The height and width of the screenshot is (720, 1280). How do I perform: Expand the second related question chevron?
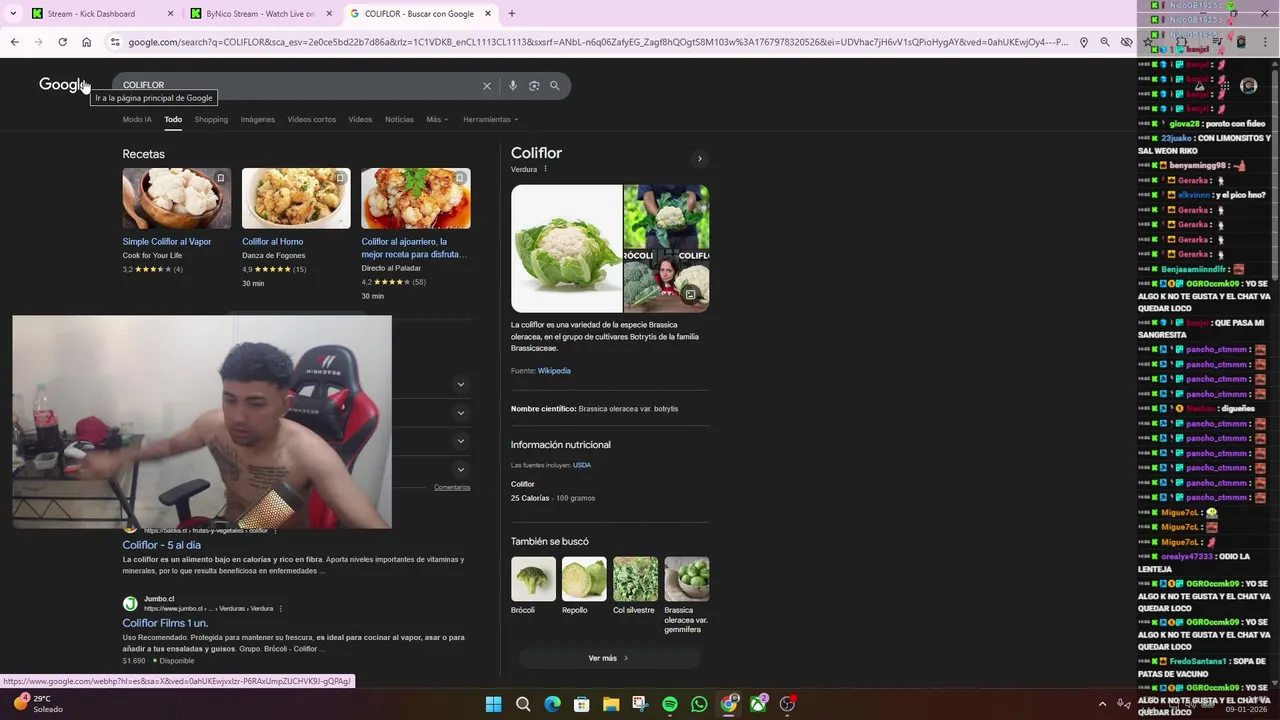(x=461, y=412)
